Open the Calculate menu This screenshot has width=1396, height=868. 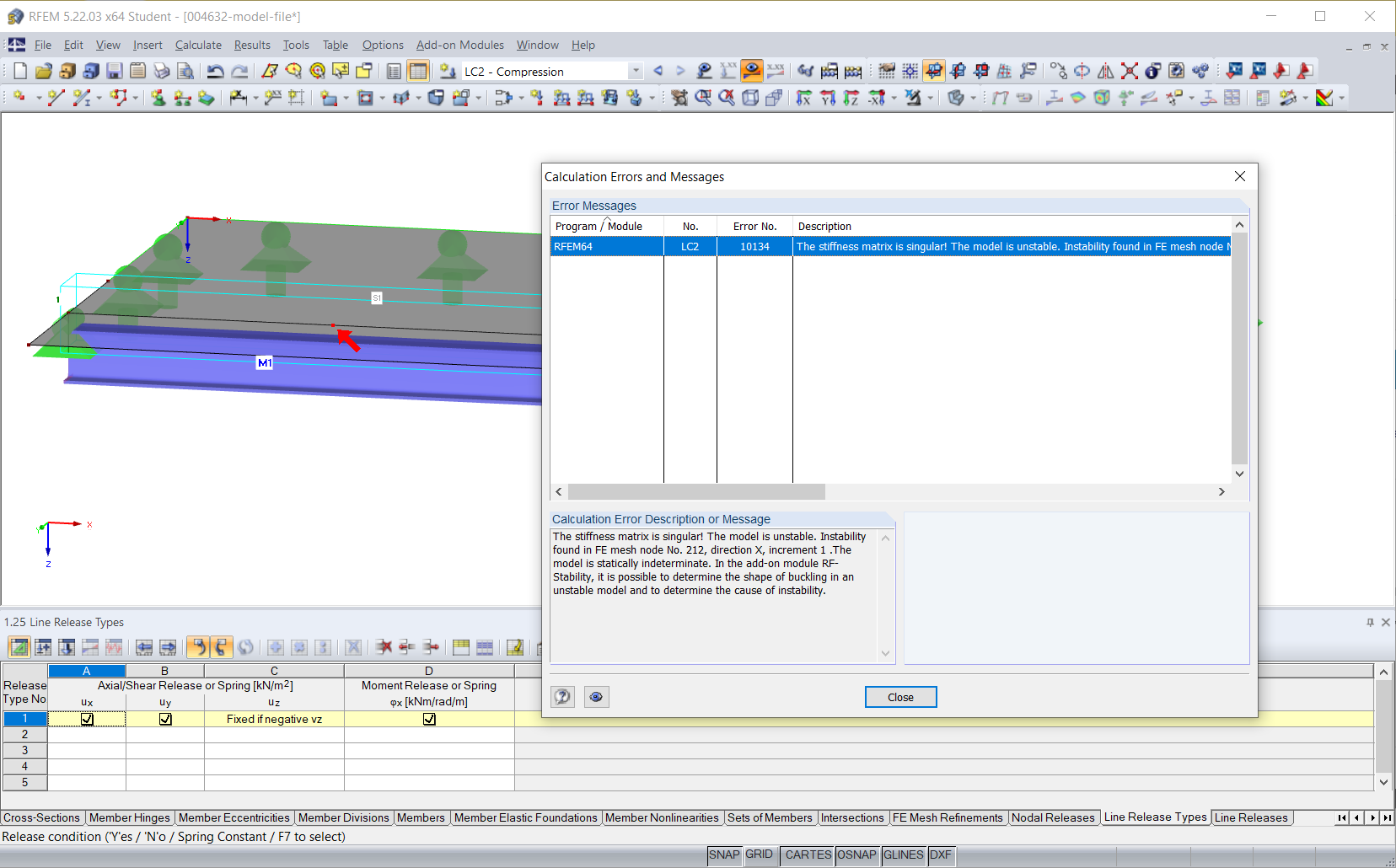pyautogui.click(x=198, y=45)
